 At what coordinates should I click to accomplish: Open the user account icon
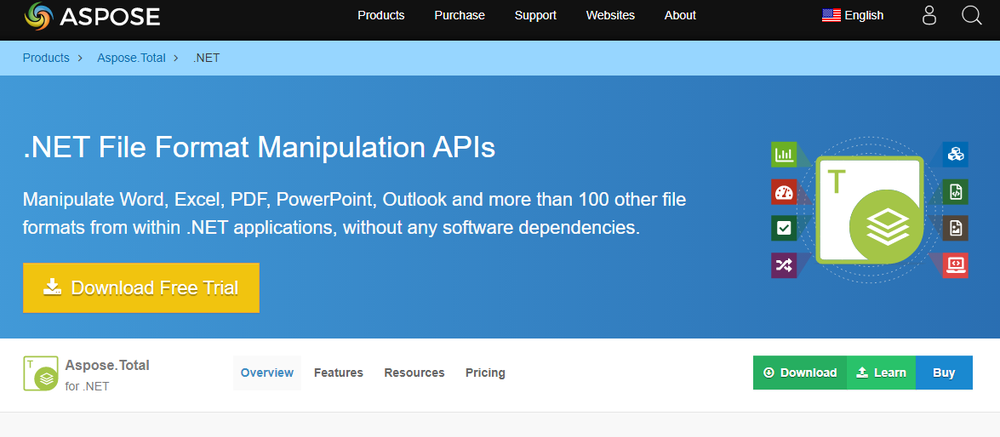[929, 15]
